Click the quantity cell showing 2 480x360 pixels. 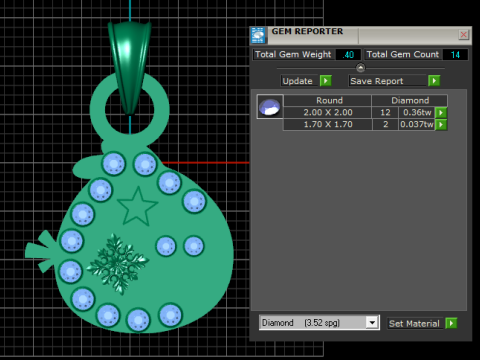385,125
